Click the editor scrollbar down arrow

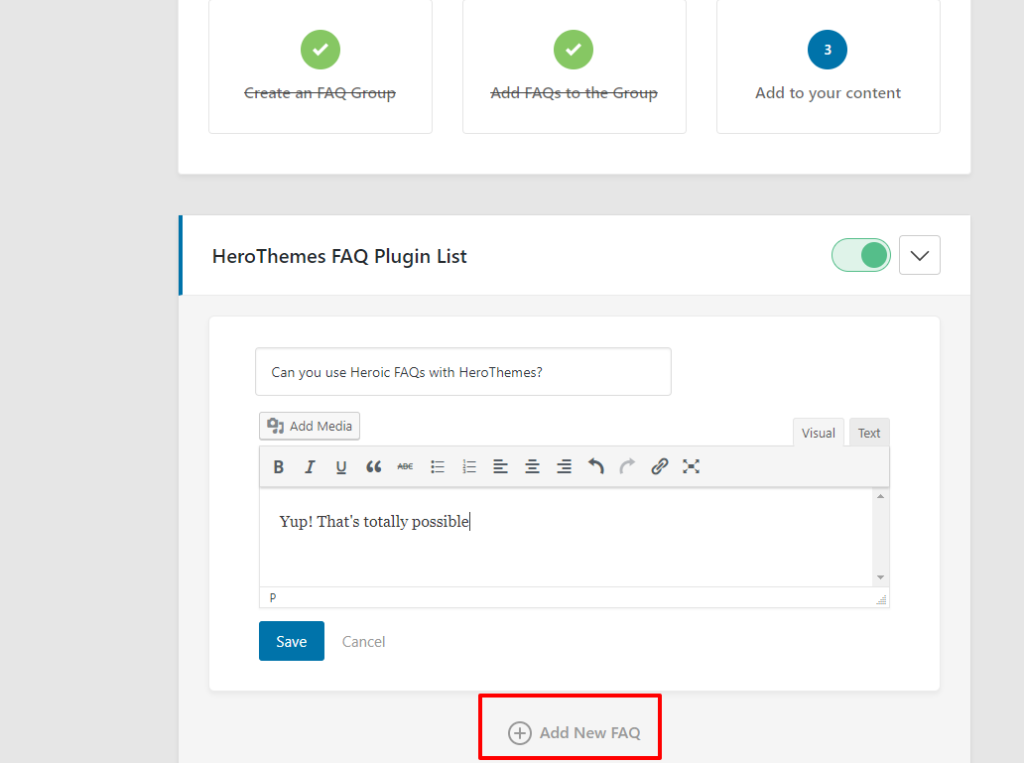(x=880, y=577)
